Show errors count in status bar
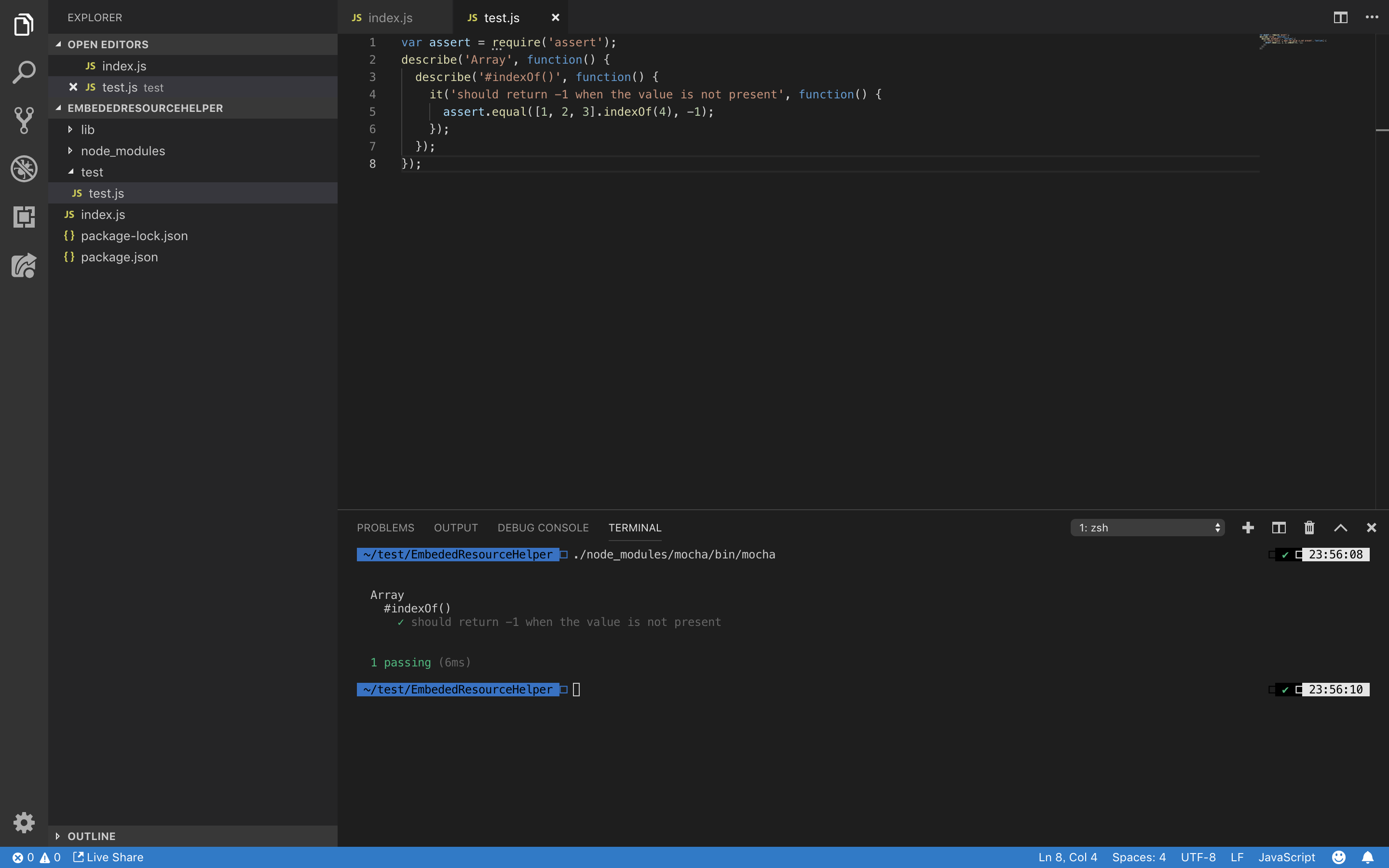The height and width of the screenshot is (868, 1389). (x=24, y=857)
